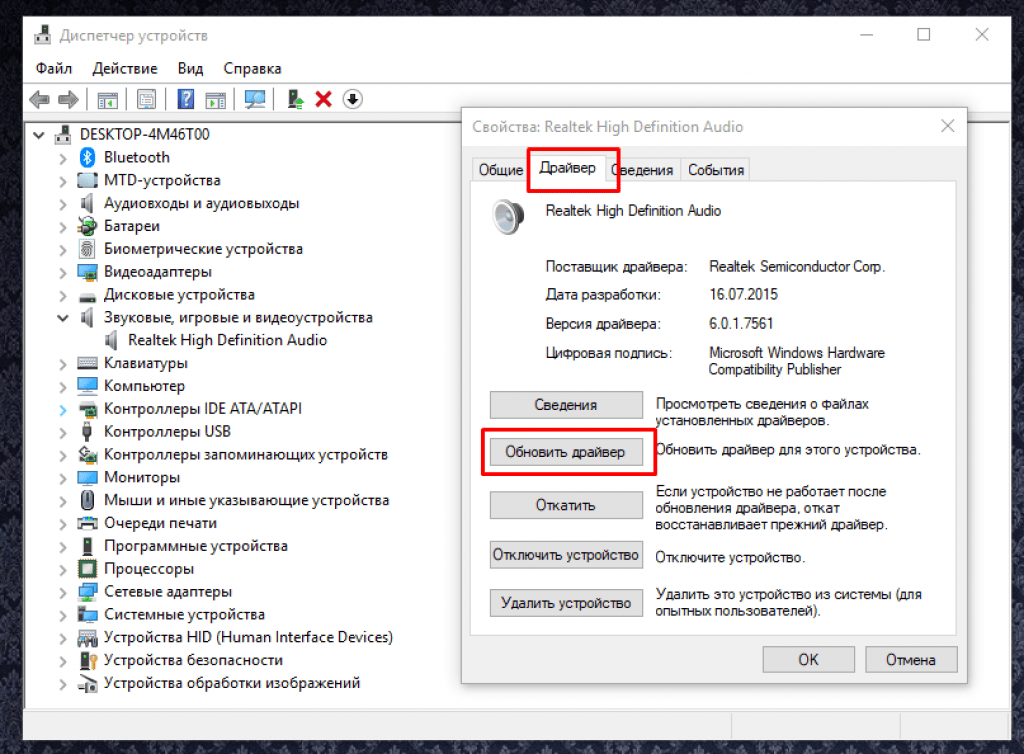
Task: Click the Клавиатуры keyboard icon
Action: pyautogui.click(x=88, y=363)
